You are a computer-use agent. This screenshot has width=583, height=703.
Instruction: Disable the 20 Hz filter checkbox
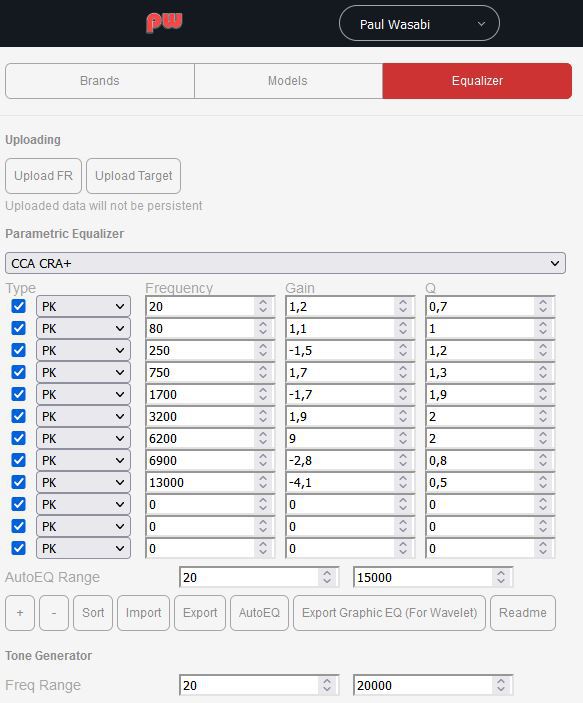tap(18, 306)
